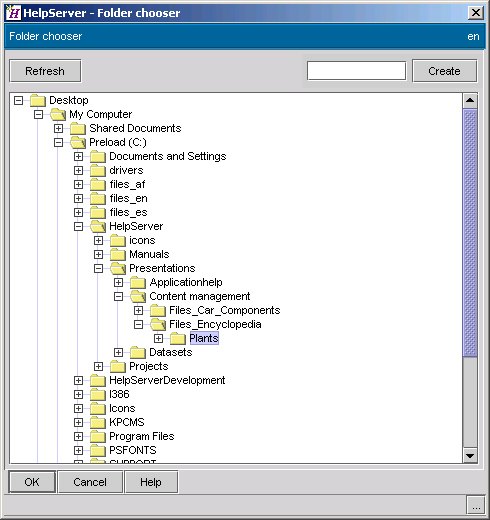Click the Cancel button

pyautogui.click(x=90, y=482)
